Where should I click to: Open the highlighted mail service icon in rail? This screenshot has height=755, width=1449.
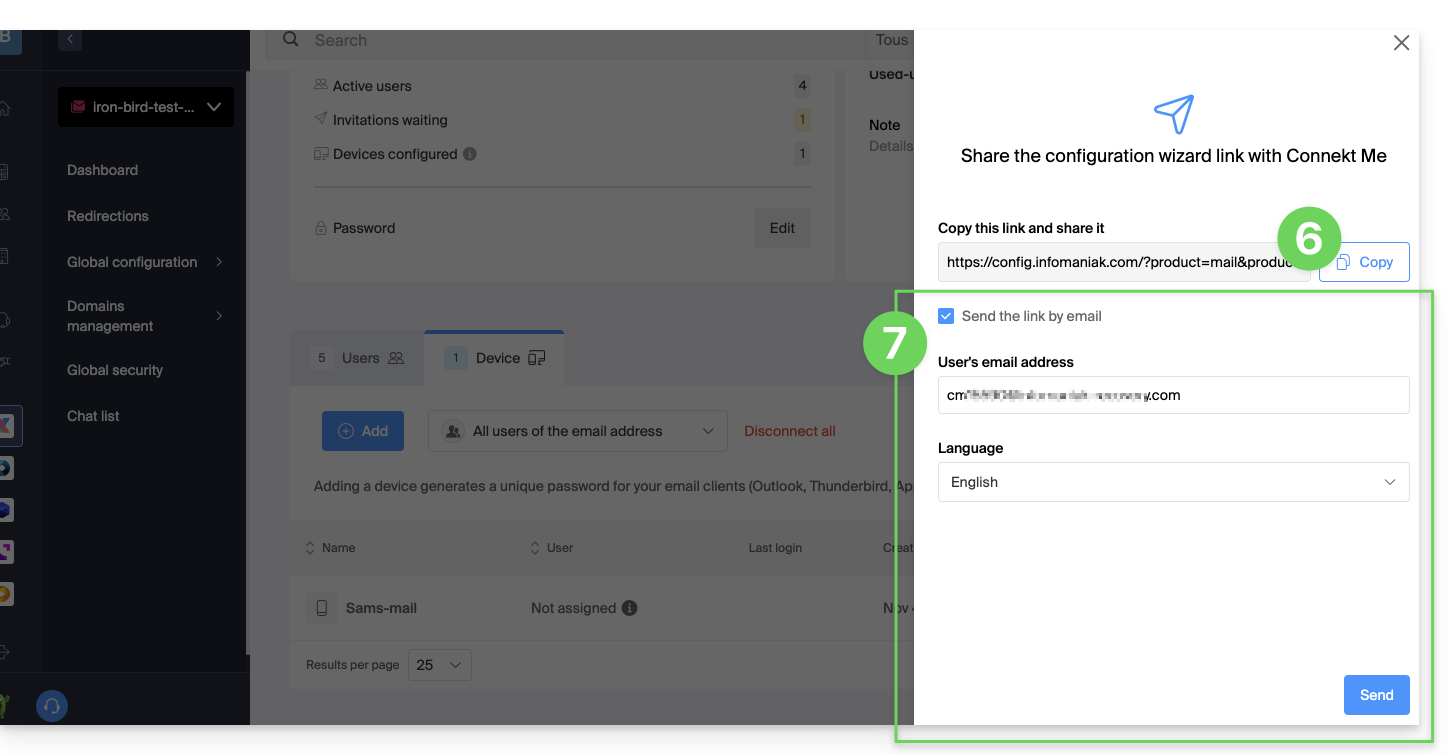tap(10, 426)
